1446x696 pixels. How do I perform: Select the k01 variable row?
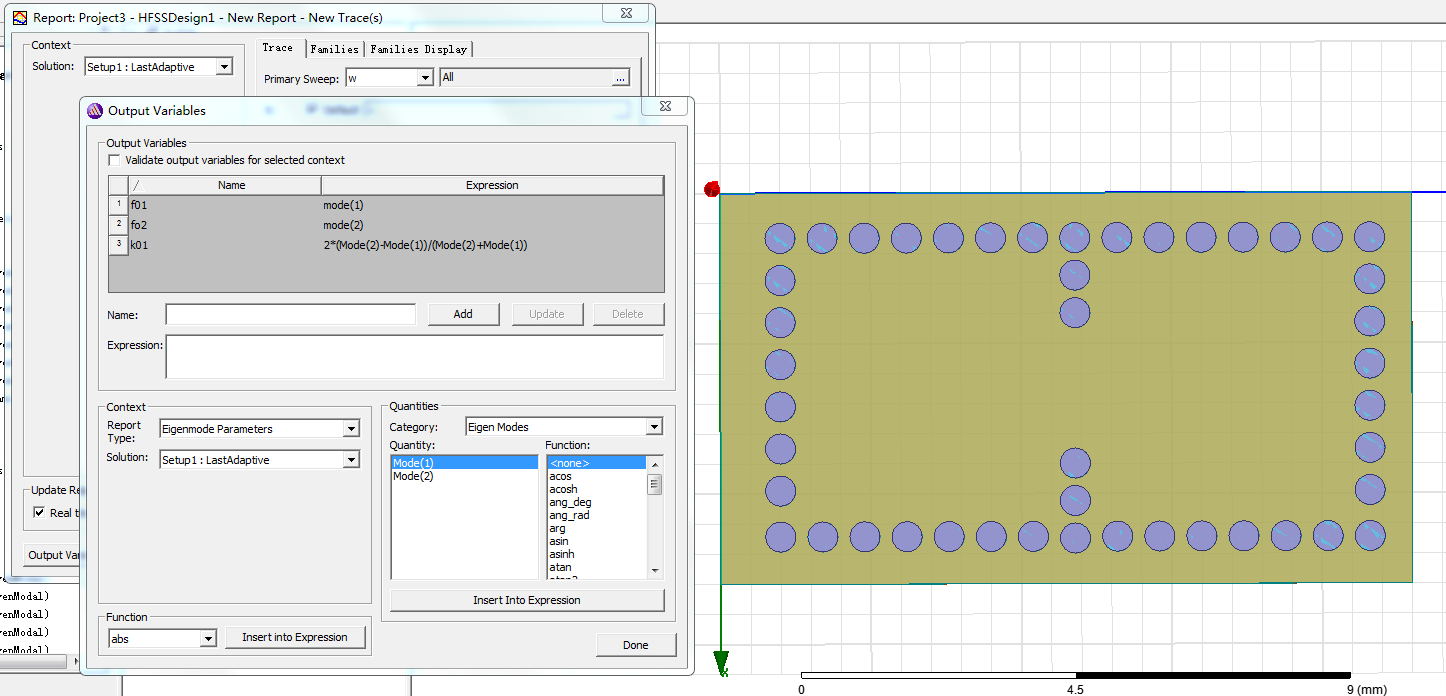[x=386, y=245]
